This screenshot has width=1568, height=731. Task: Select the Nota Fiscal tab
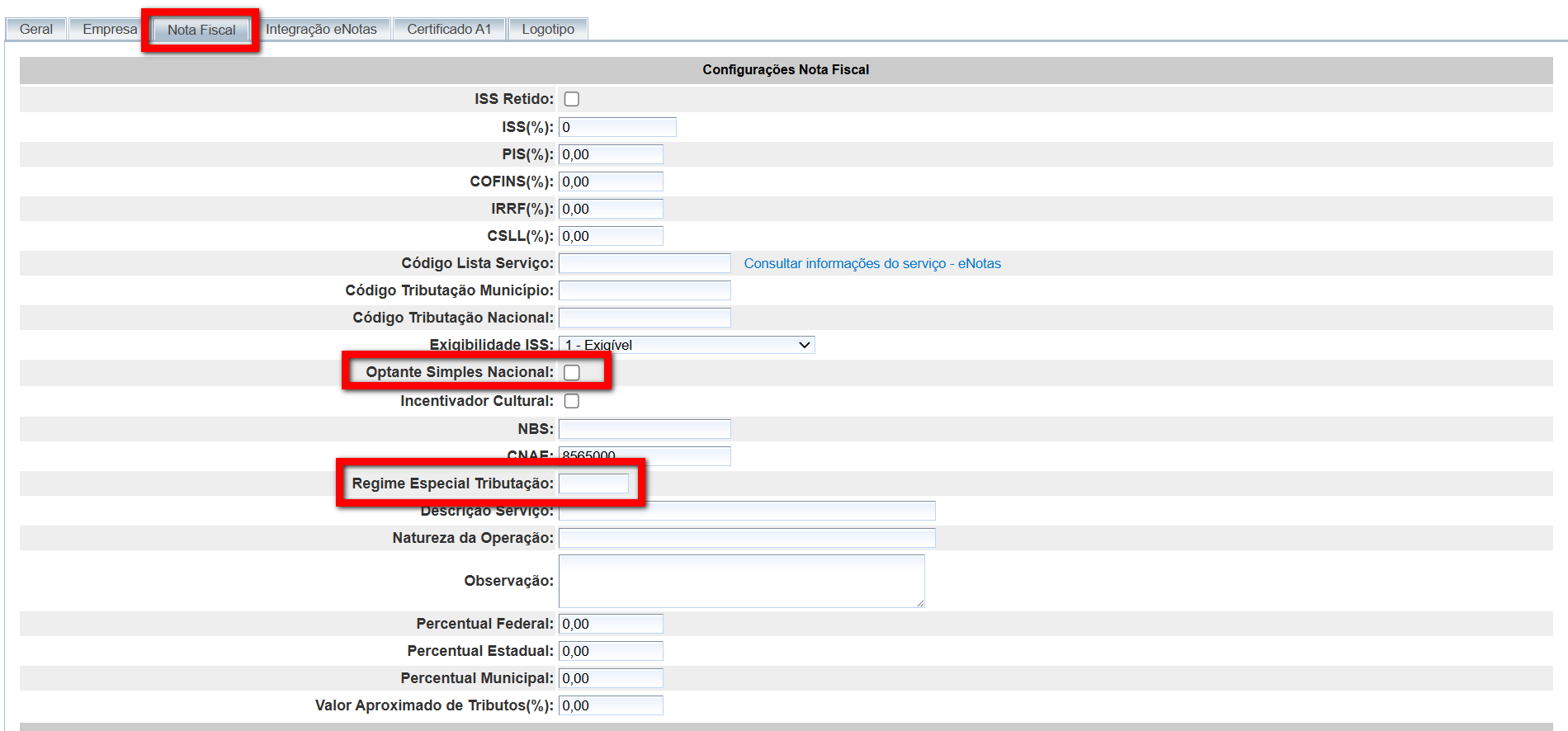(201, 30)
